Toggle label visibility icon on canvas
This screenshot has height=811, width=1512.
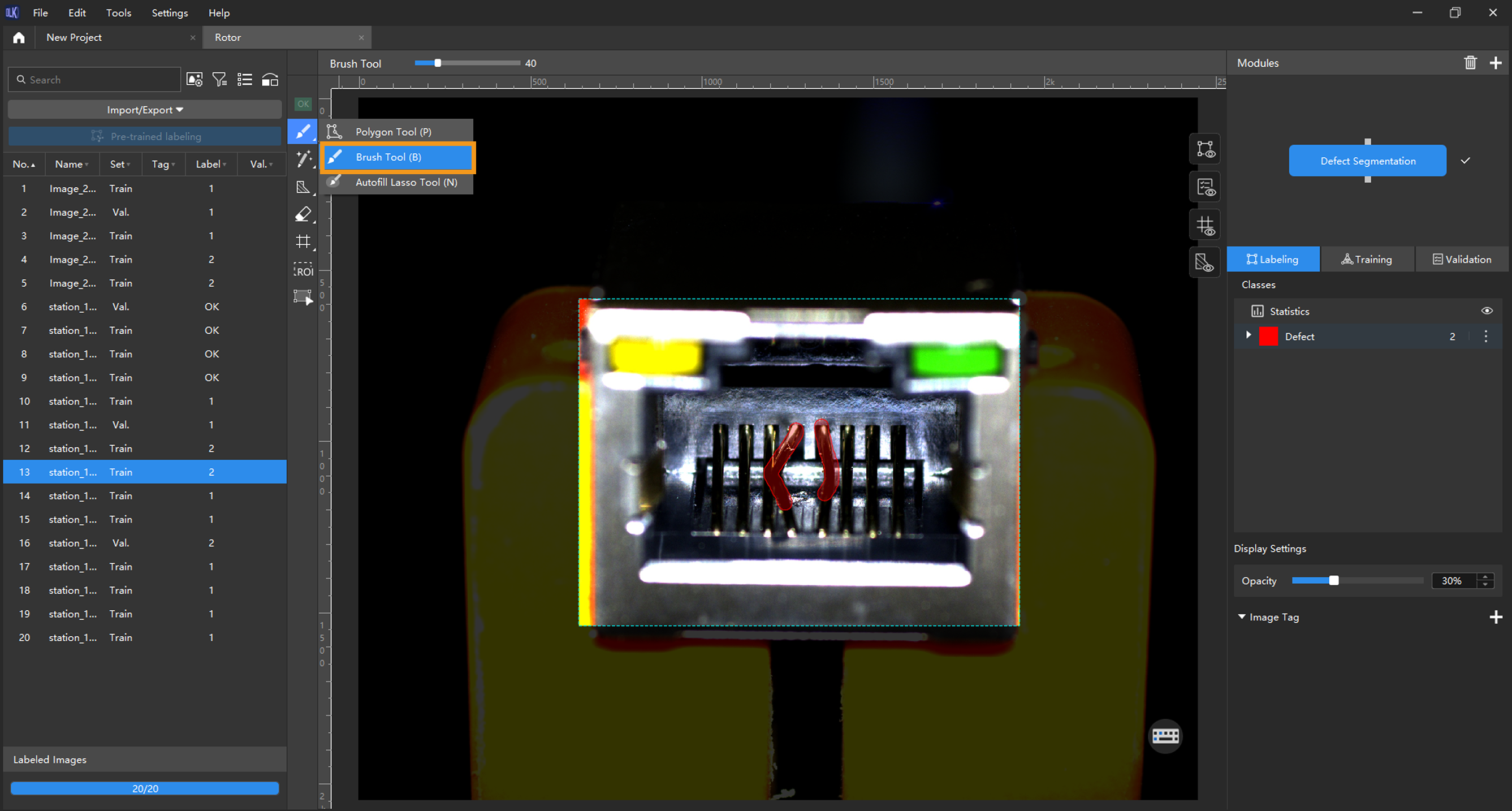[x=1205, y=149]
